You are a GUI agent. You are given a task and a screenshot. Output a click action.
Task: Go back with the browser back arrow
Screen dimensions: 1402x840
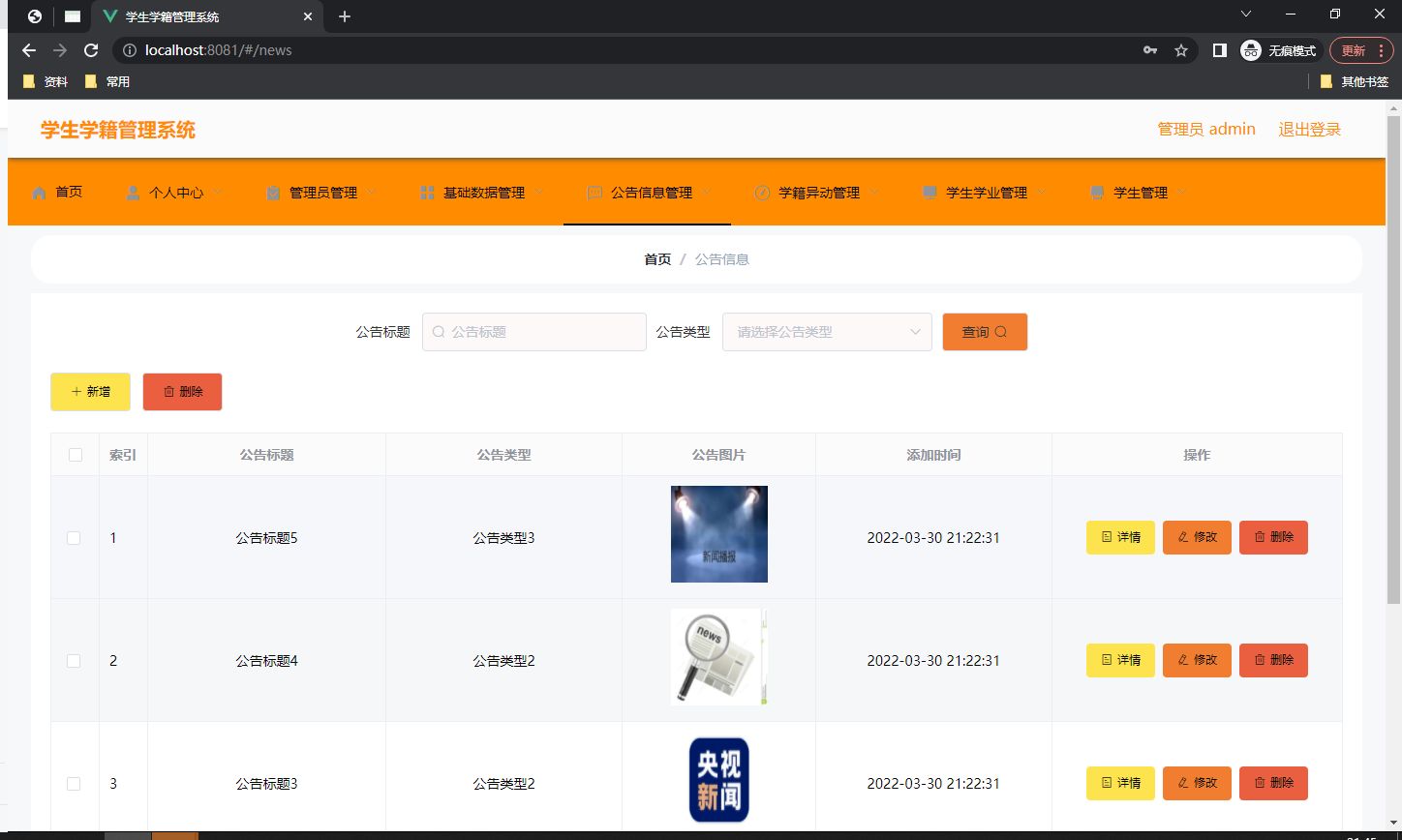(x=29, y=50)
